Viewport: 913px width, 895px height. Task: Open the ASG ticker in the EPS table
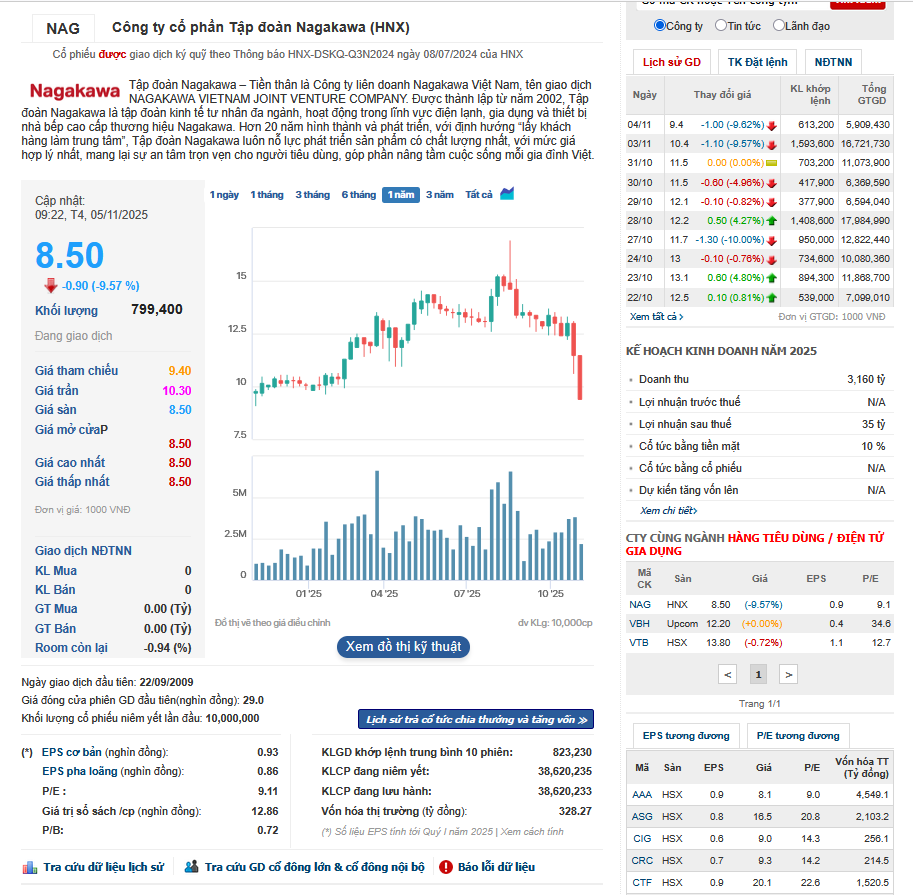[x=642, y=817]
